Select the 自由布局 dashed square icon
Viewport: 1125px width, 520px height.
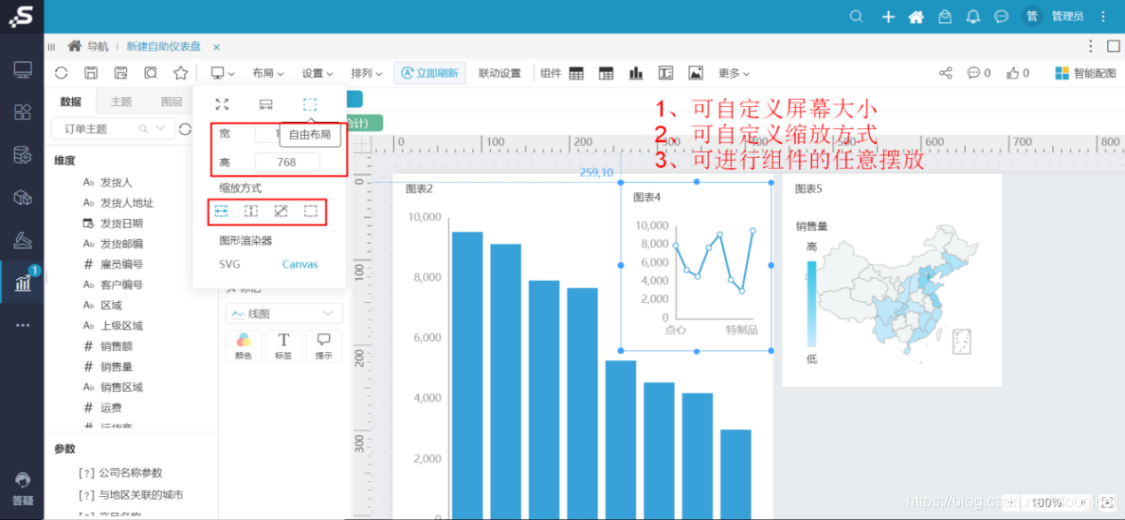click(309, 105)
